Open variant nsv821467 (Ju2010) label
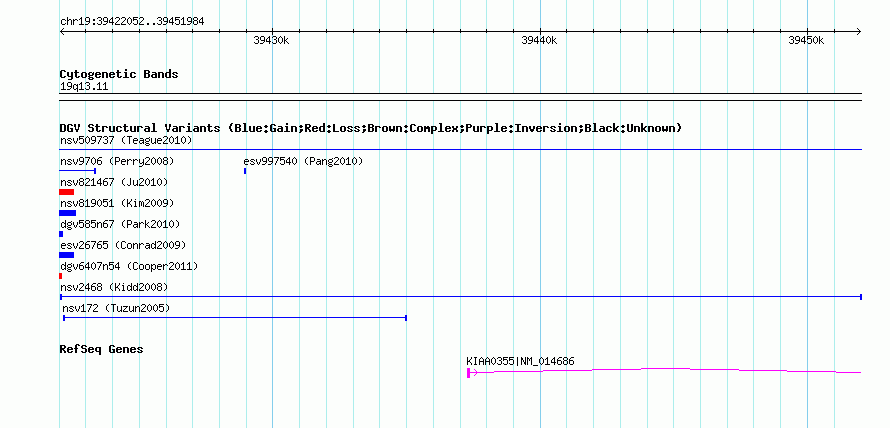890x428 pixels. 114,182
